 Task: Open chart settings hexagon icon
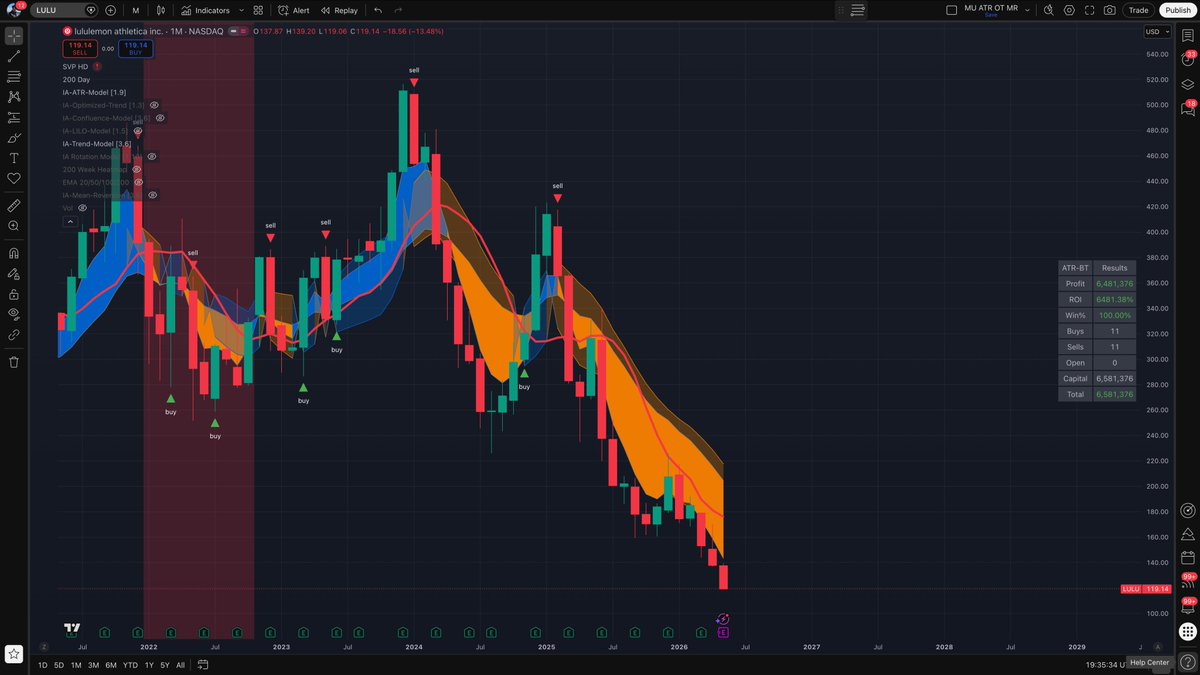[1069, 10]
